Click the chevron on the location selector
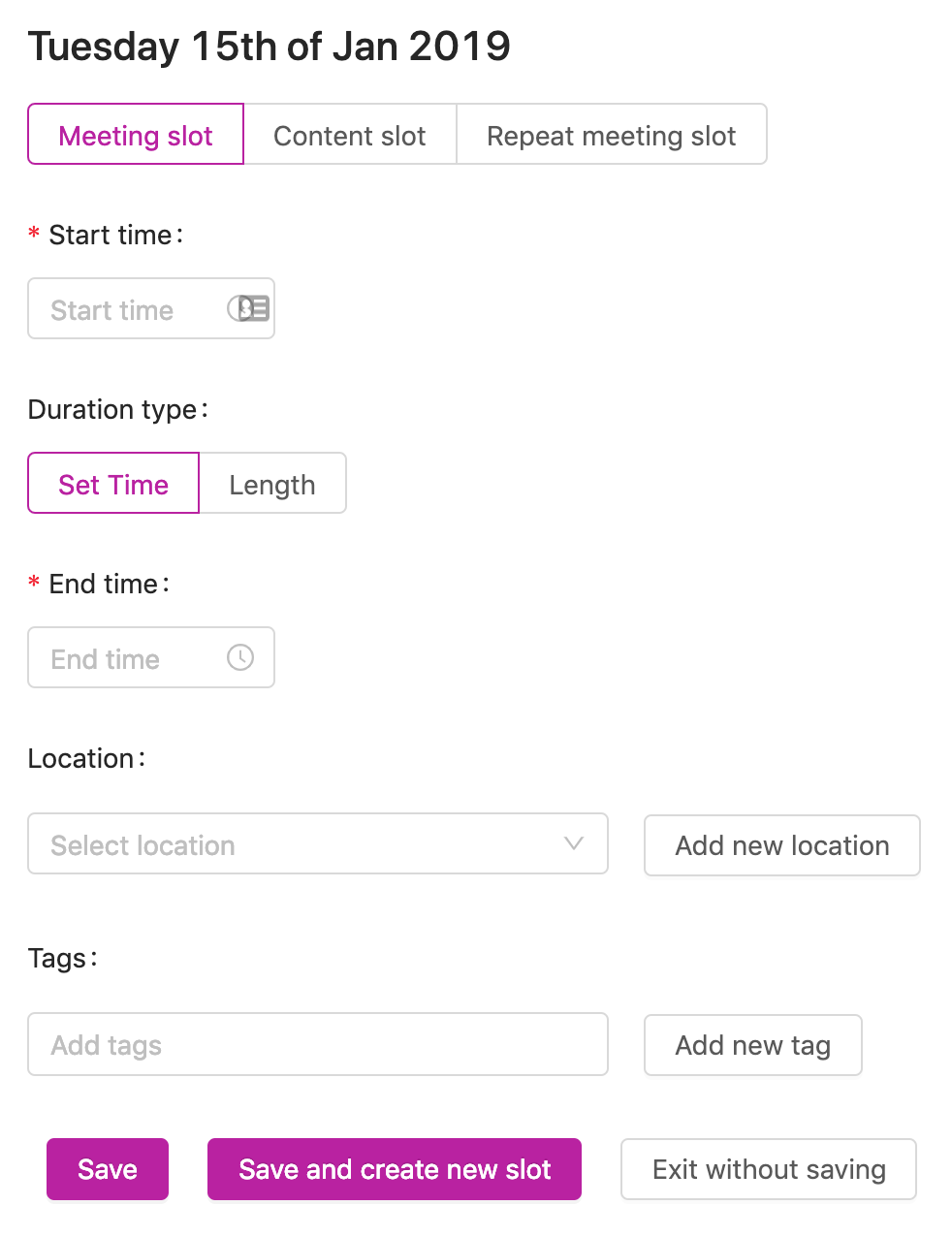 click(574, 844)
